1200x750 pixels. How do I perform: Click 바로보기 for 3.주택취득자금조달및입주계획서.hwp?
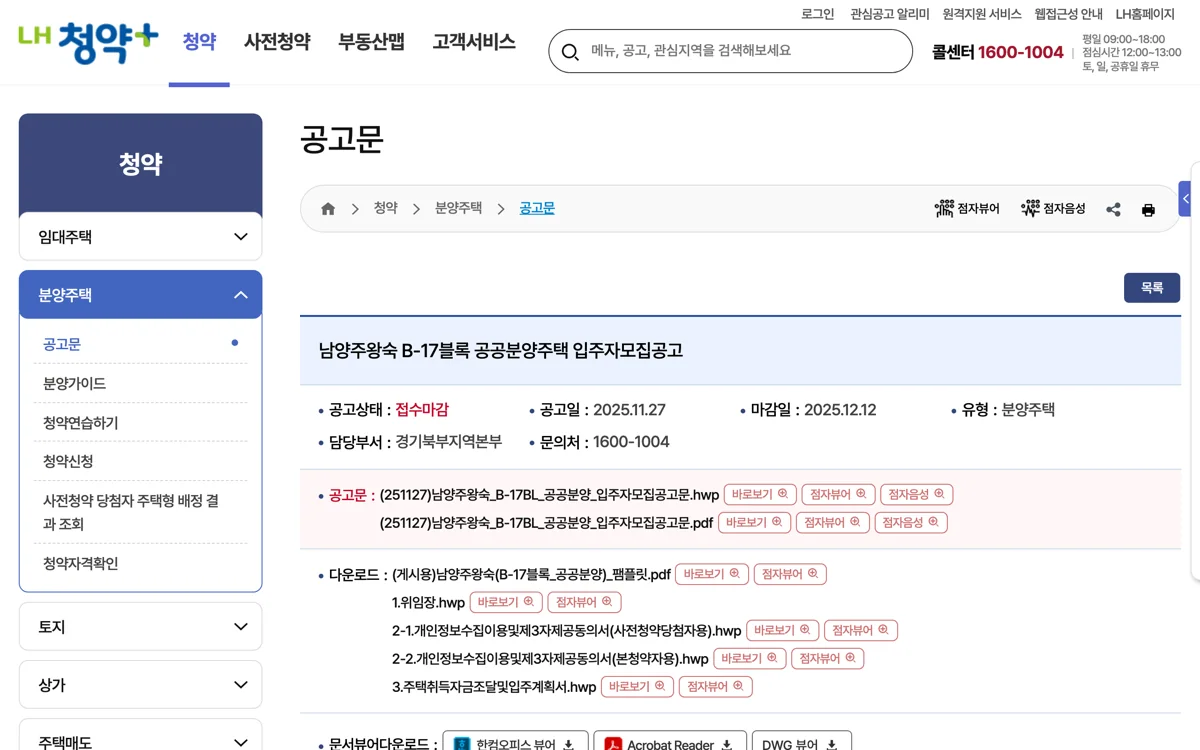click(x=637, y=686)
